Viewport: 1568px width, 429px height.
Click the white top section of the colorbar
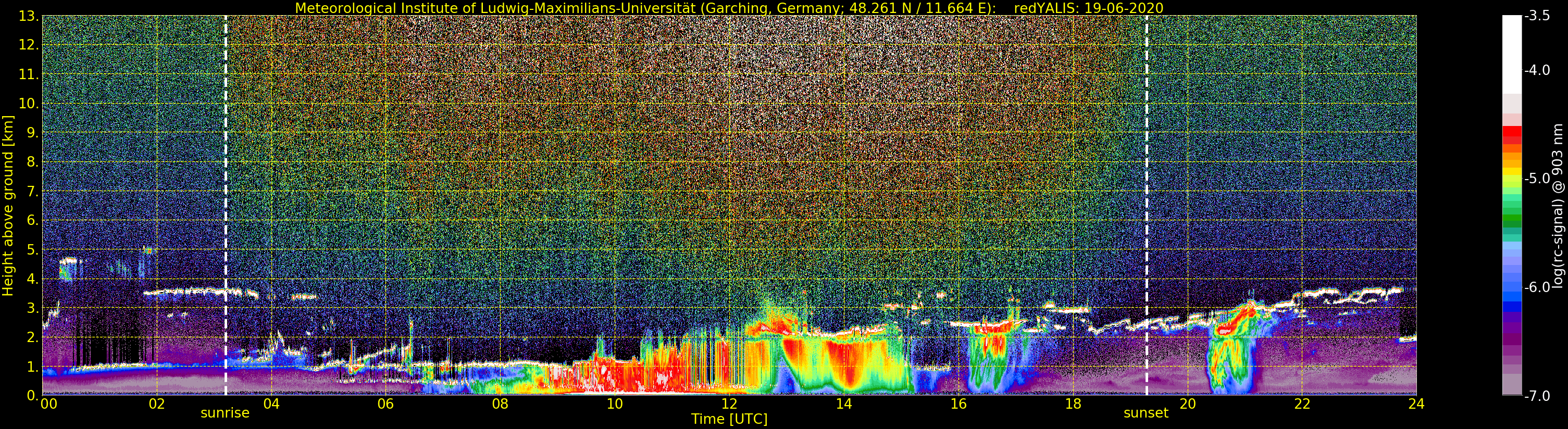(x=1512, y=55)
